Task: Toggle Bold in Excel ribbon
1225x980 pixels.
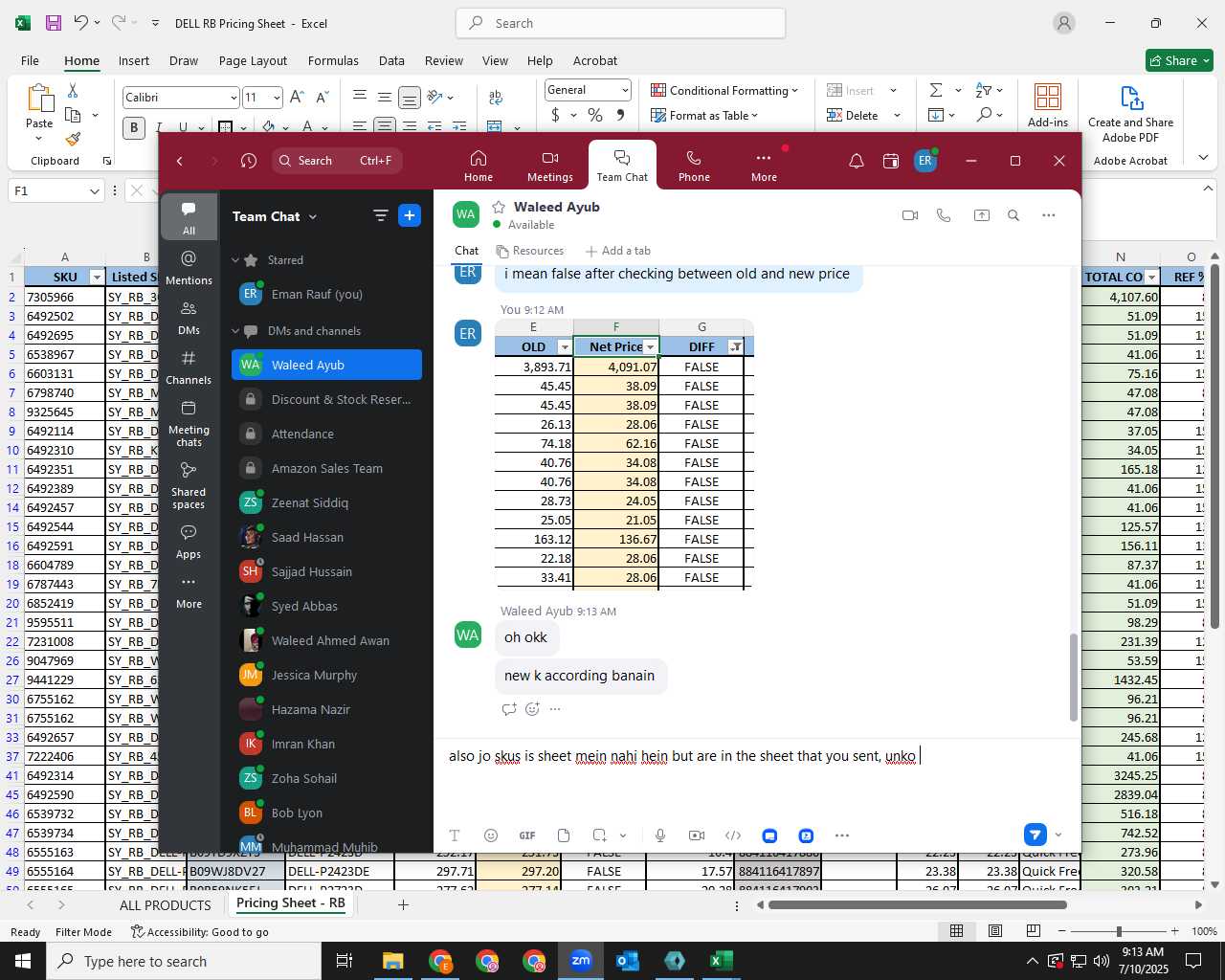Action: [134, 127]
